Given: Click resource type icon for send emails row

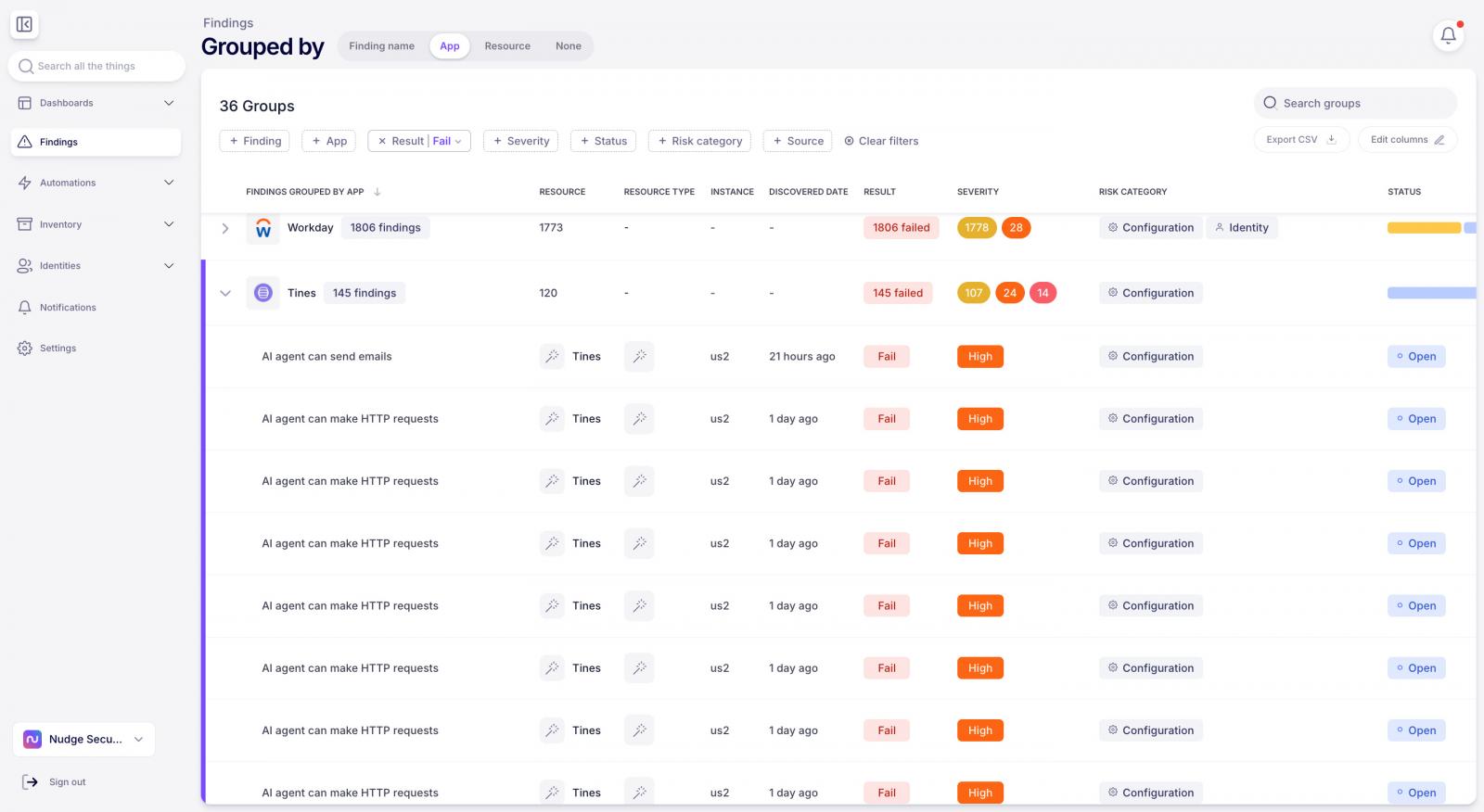Looking at the screenshot, I should pyautogui.click(x=639, y=357).
